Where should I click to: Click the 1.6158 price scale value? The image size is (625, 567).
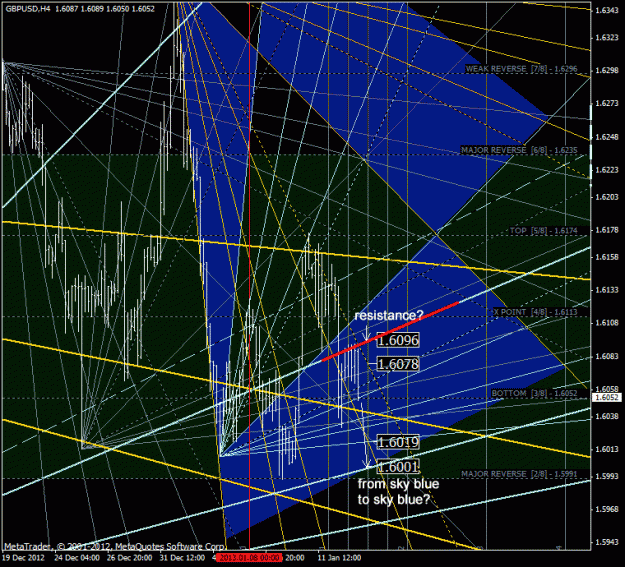(x=607, y=257)
